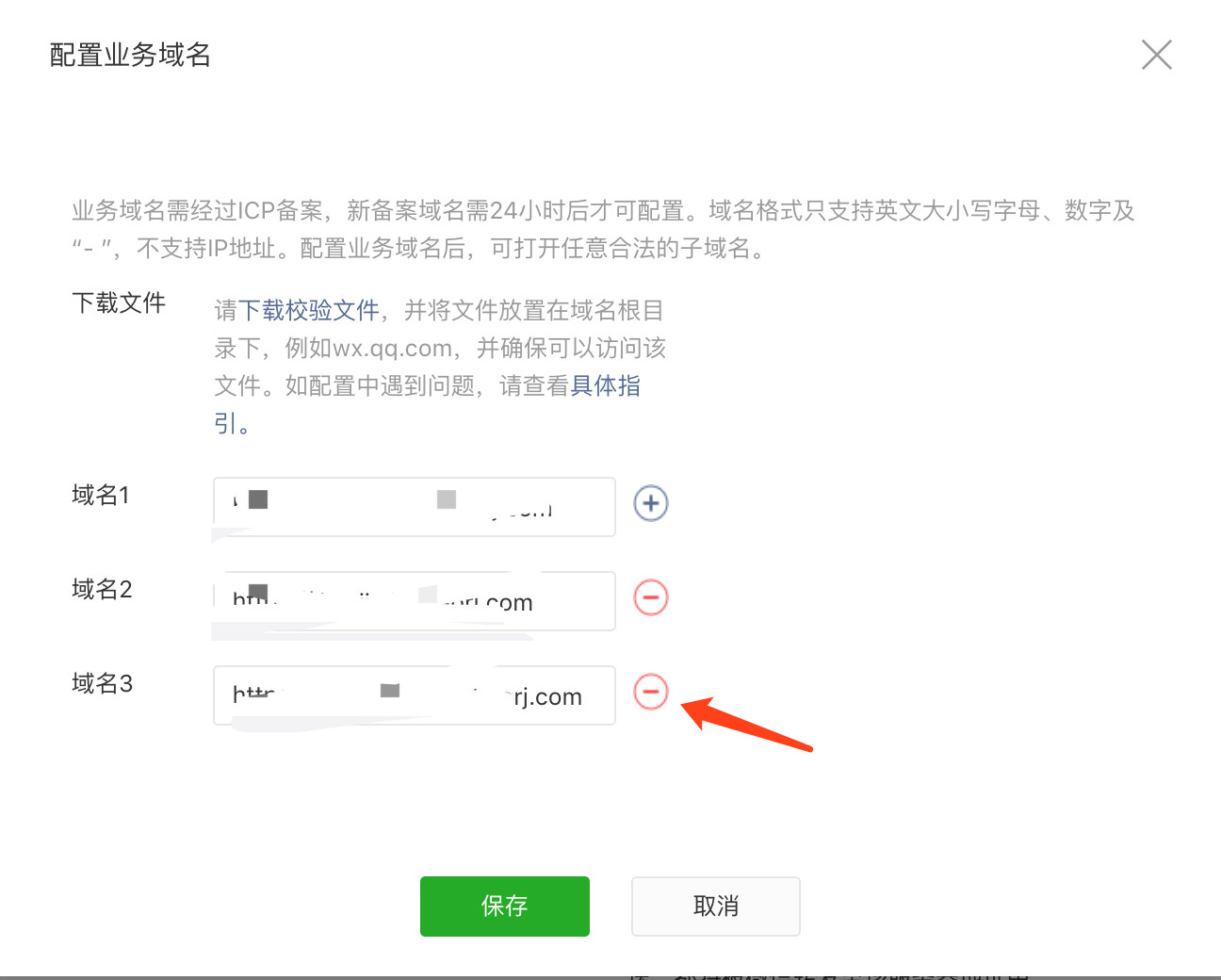Click the red arrow annotation
Viewport: 1221px width, 980px height.
746,724
